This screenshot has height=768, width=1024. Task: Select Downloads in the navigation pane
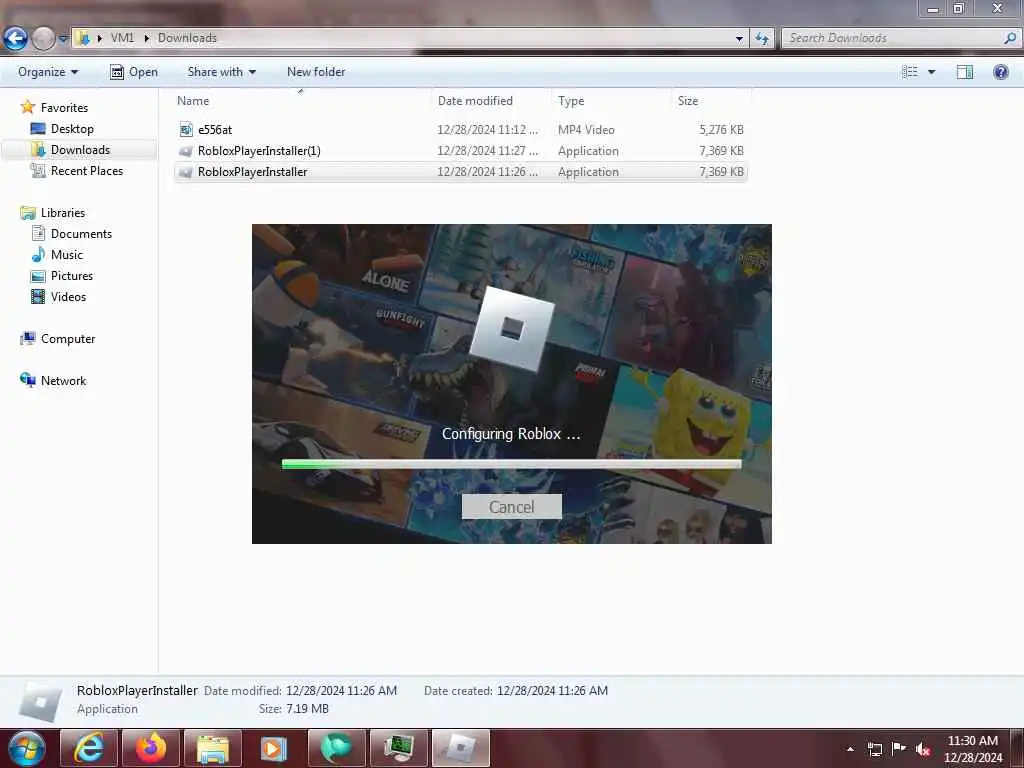(80, 150)
